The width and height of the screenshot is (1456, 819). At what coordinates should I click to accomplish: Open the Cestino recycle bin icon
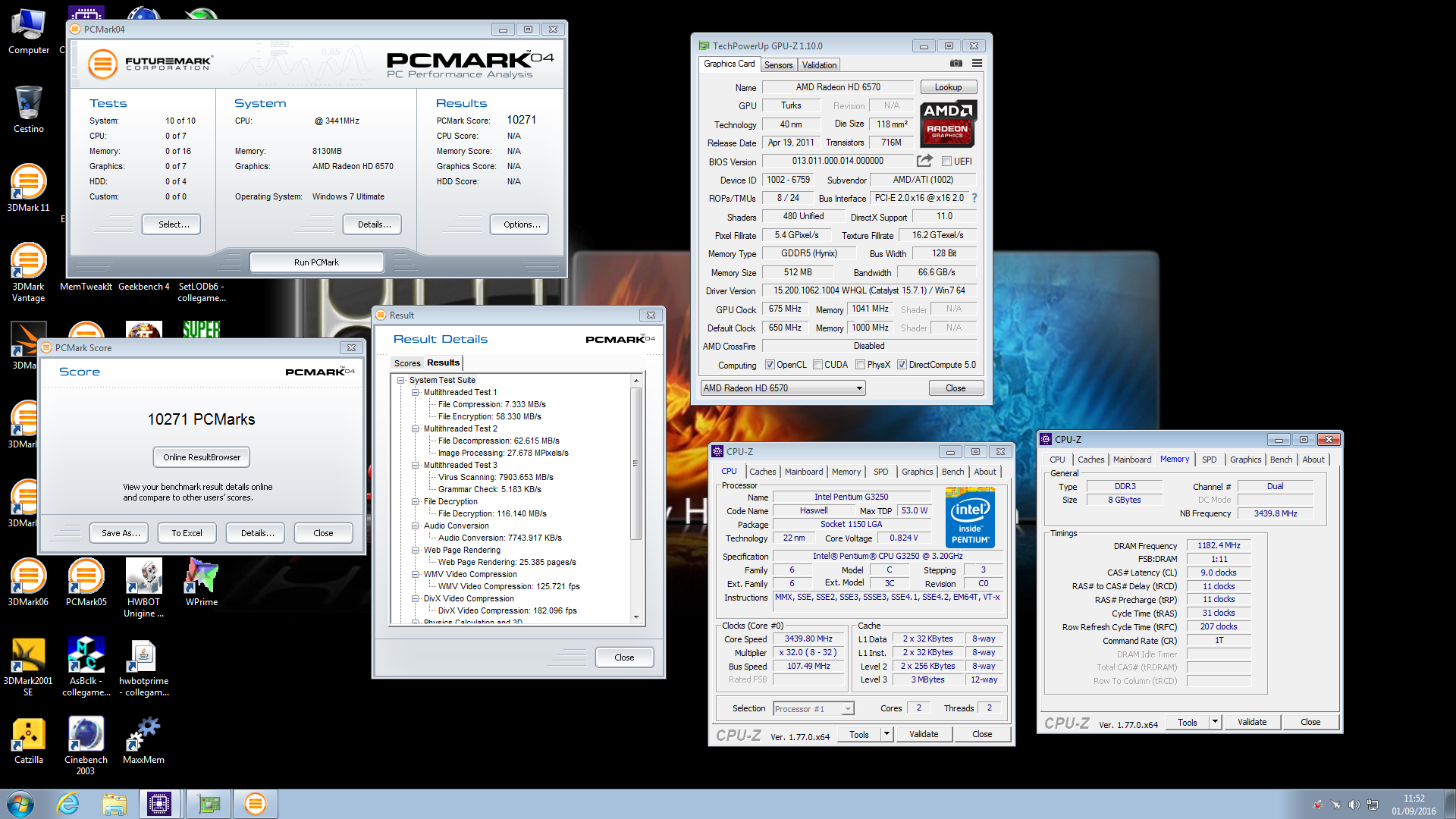[28, 109]
